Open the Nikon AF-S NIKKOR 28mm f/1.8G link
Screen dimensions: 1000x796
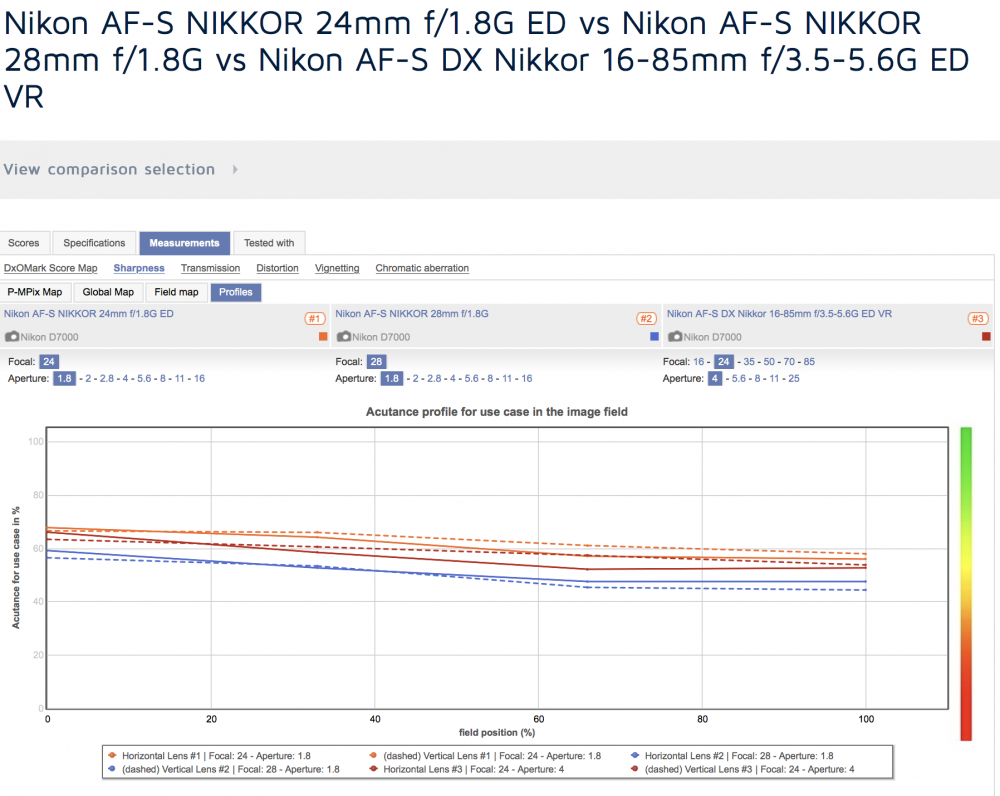(x=412, y=314)
